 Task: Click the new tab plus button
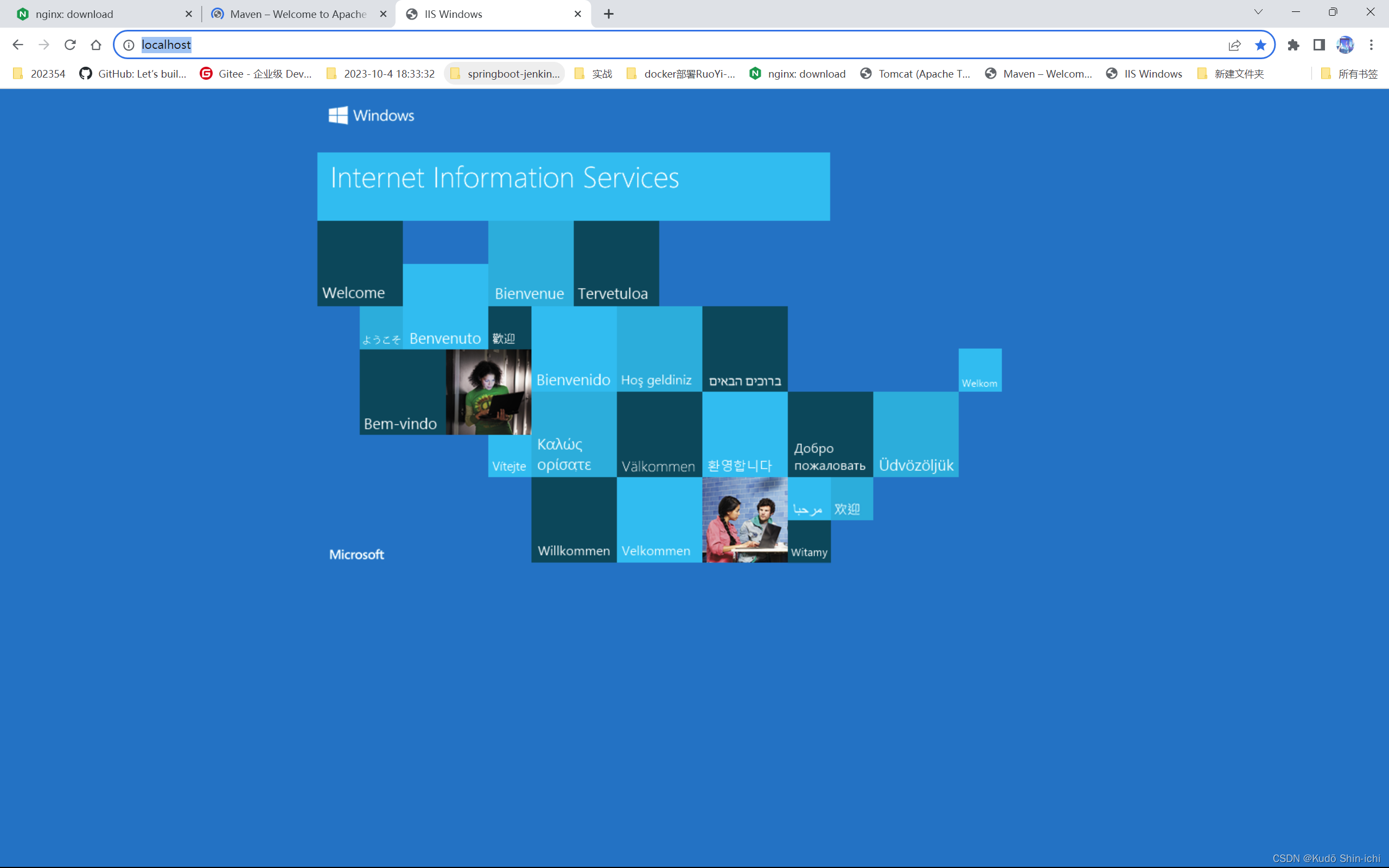(609, 14)
